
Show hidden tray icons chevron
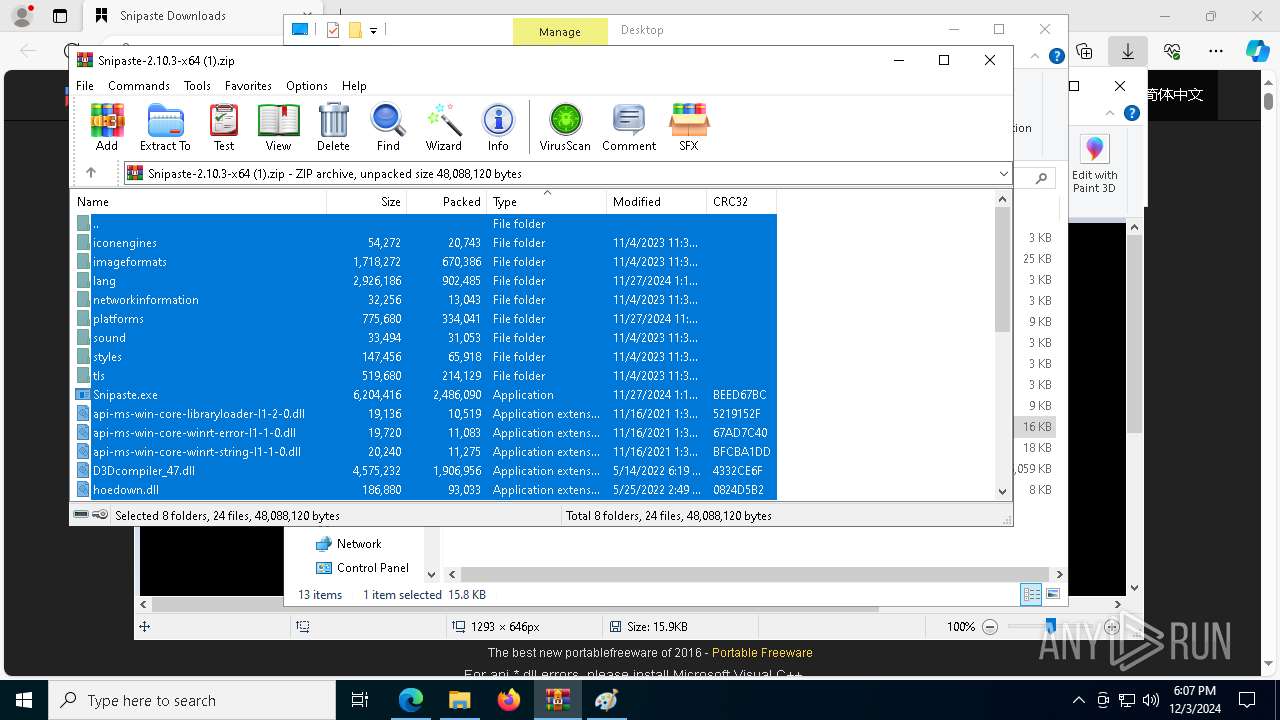[x=1078, y=700]
